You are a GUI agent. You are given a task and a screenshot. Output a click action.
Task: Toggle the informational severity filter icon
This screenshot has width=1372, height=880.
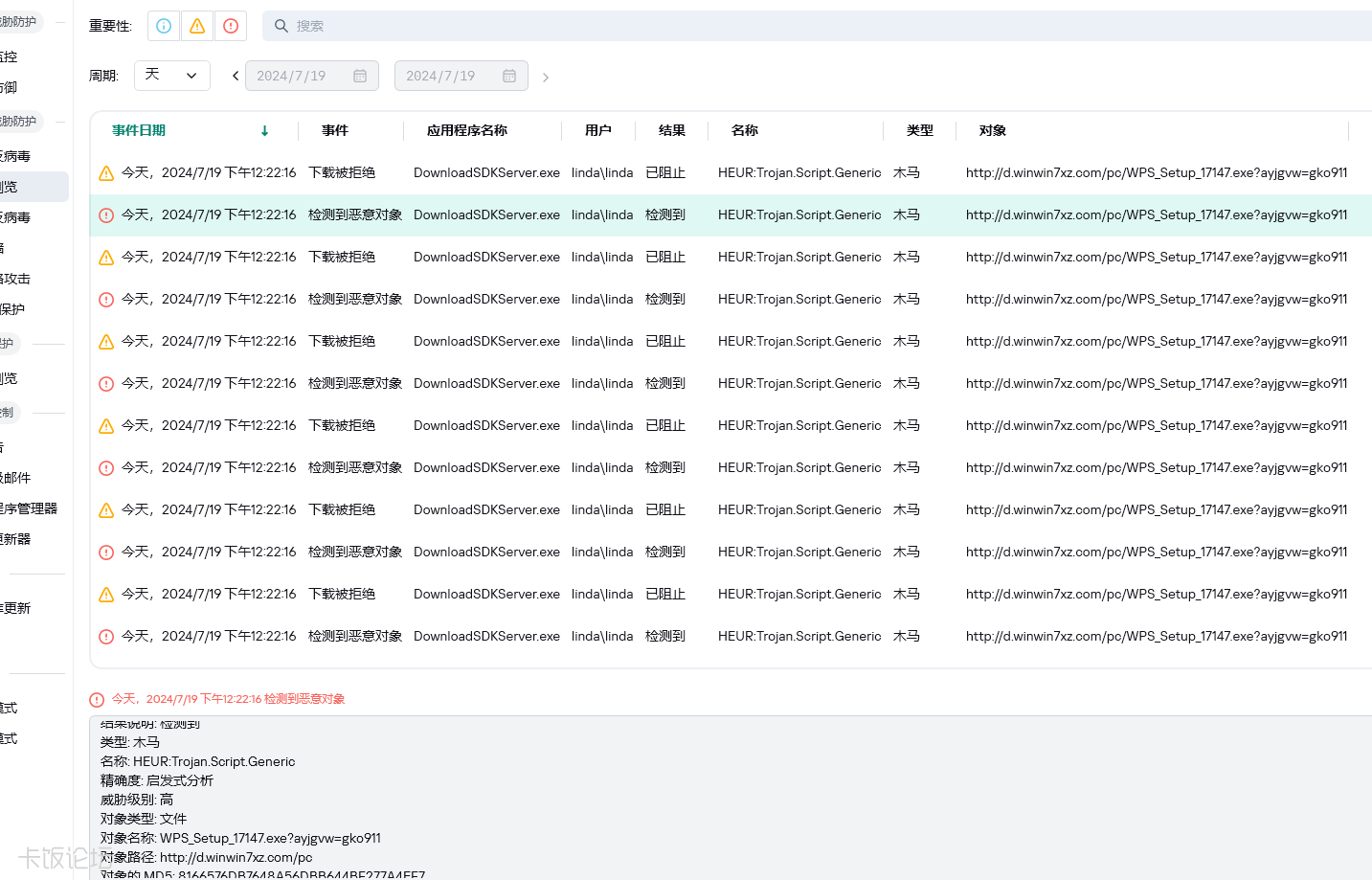click(x=164, y=26)
